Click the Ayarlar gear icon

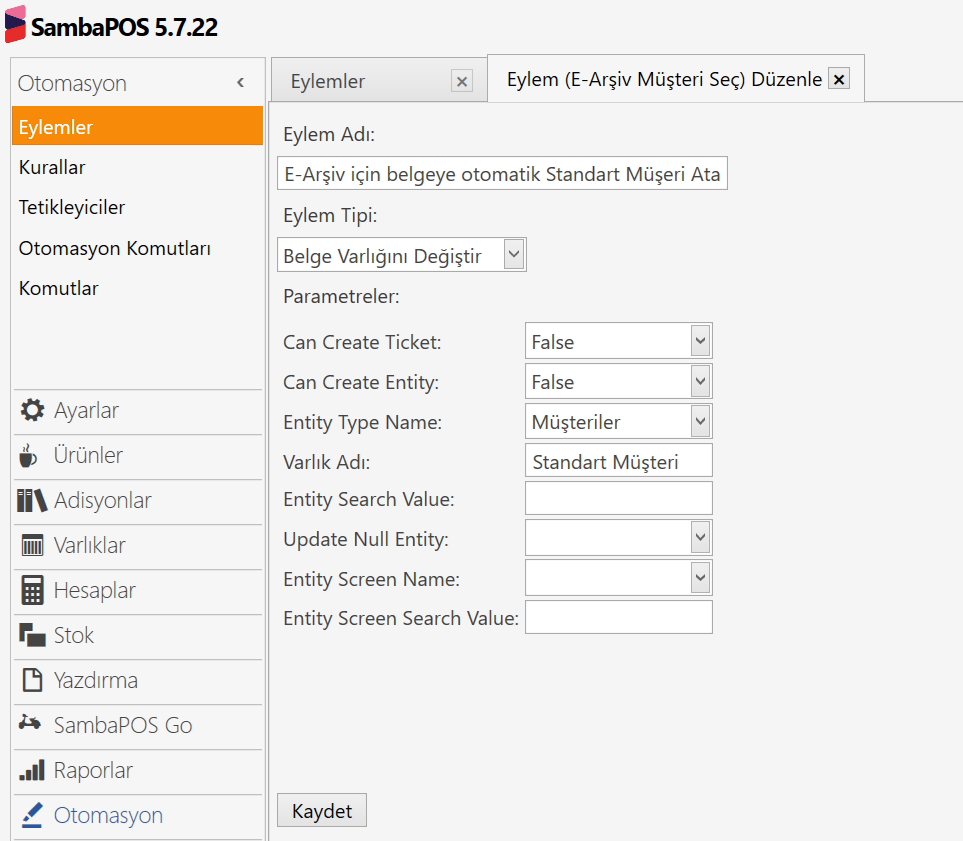point(32,411)
